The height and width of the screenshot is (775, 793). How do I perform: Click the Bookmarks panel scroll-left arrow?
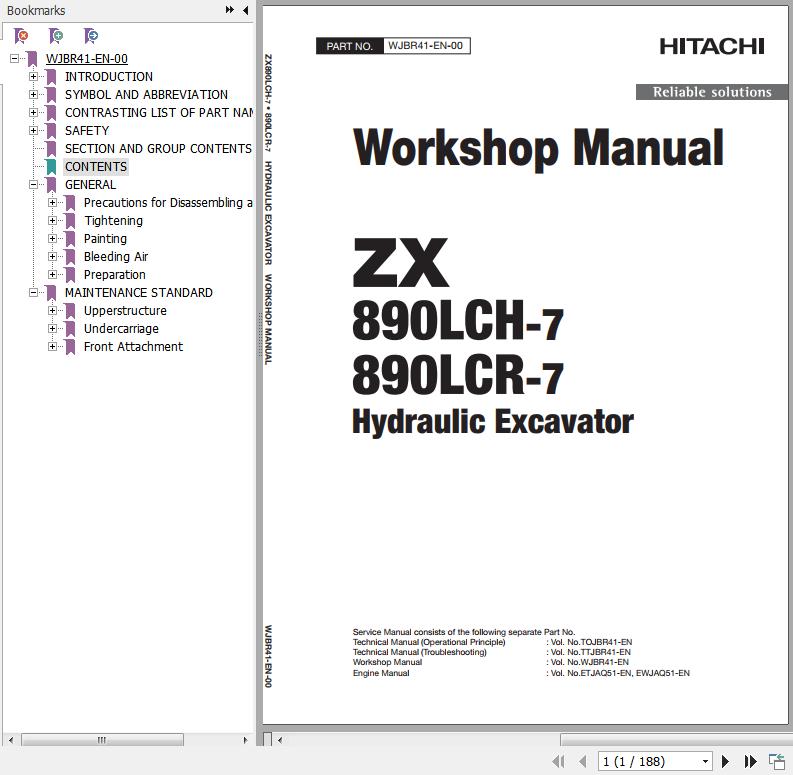pos(11,740)
